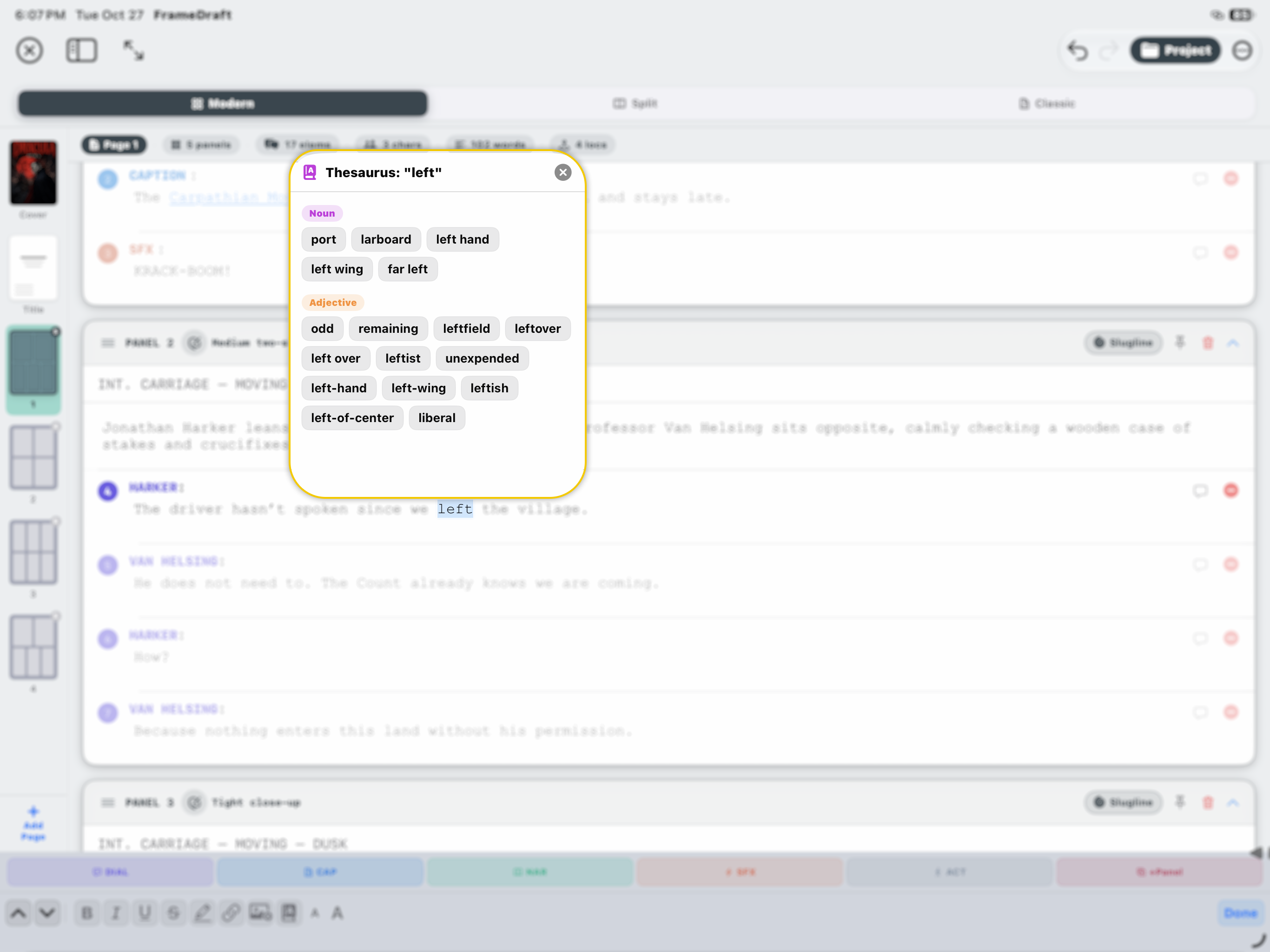
Task: Delete Panel 3 via trash icon
Action: pos(1207,802)
